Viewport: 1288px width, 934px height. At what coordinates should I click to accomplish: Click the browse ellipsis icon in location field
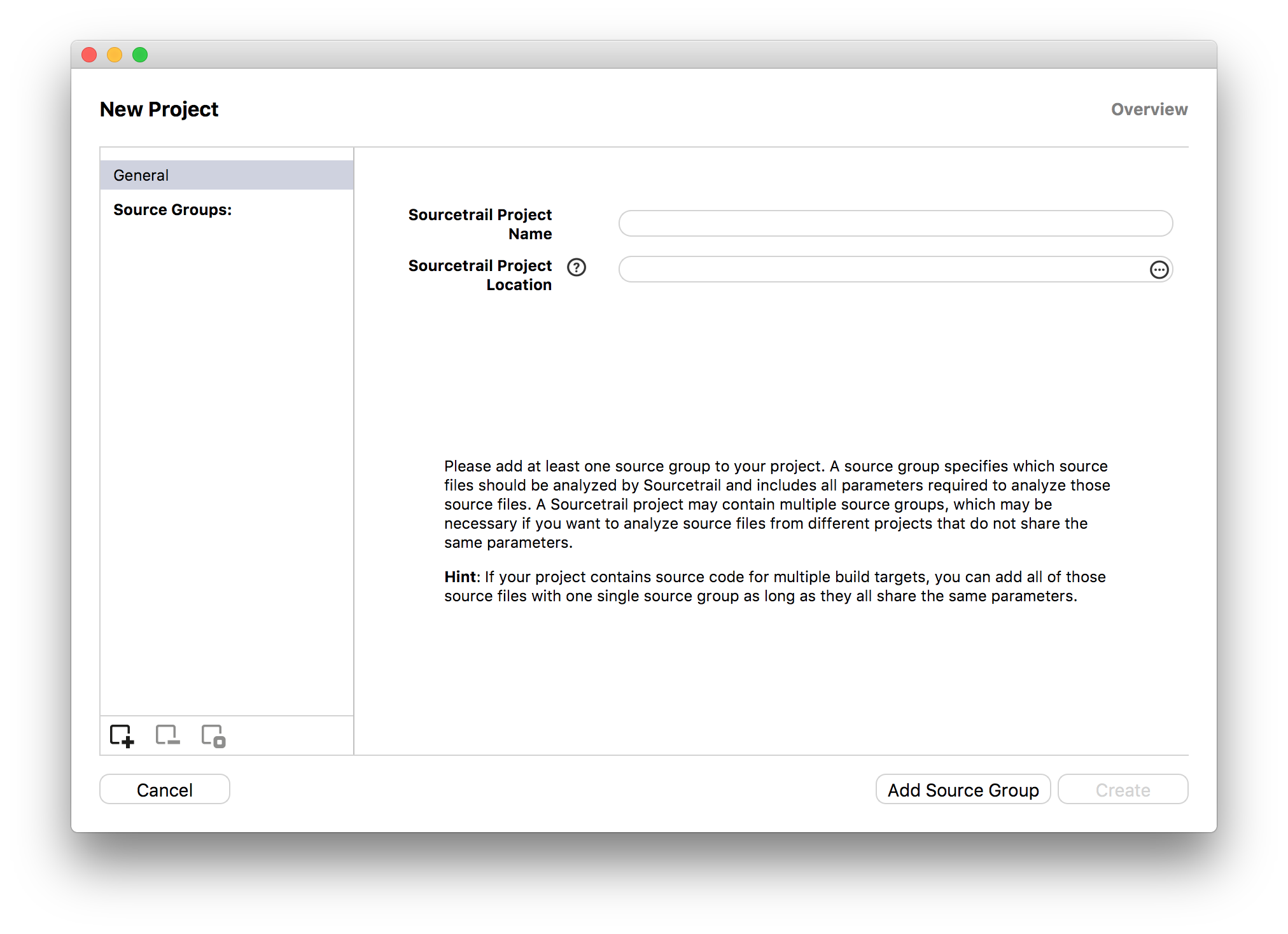(1159, 270)
